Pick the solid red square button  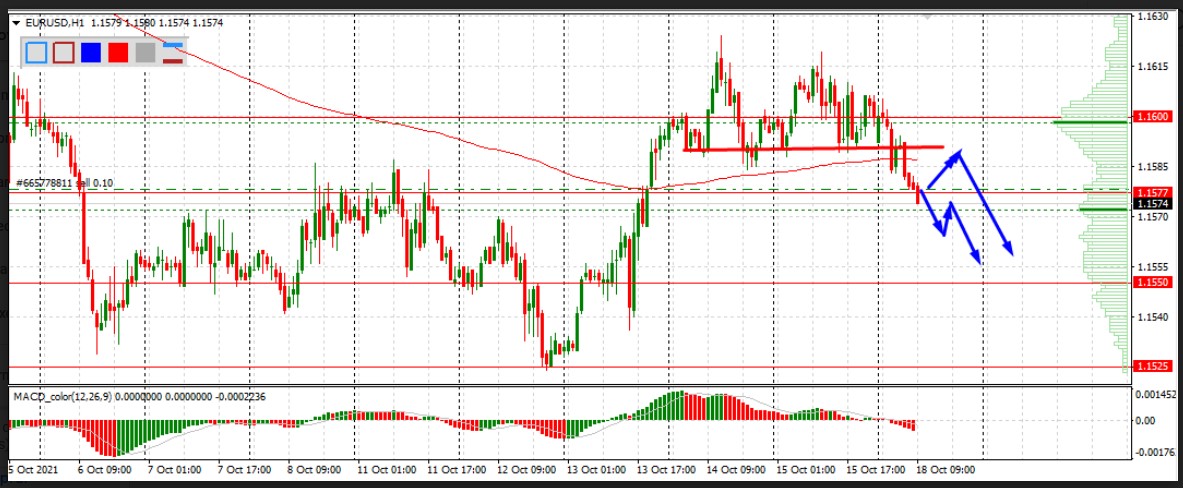[118, 53]
